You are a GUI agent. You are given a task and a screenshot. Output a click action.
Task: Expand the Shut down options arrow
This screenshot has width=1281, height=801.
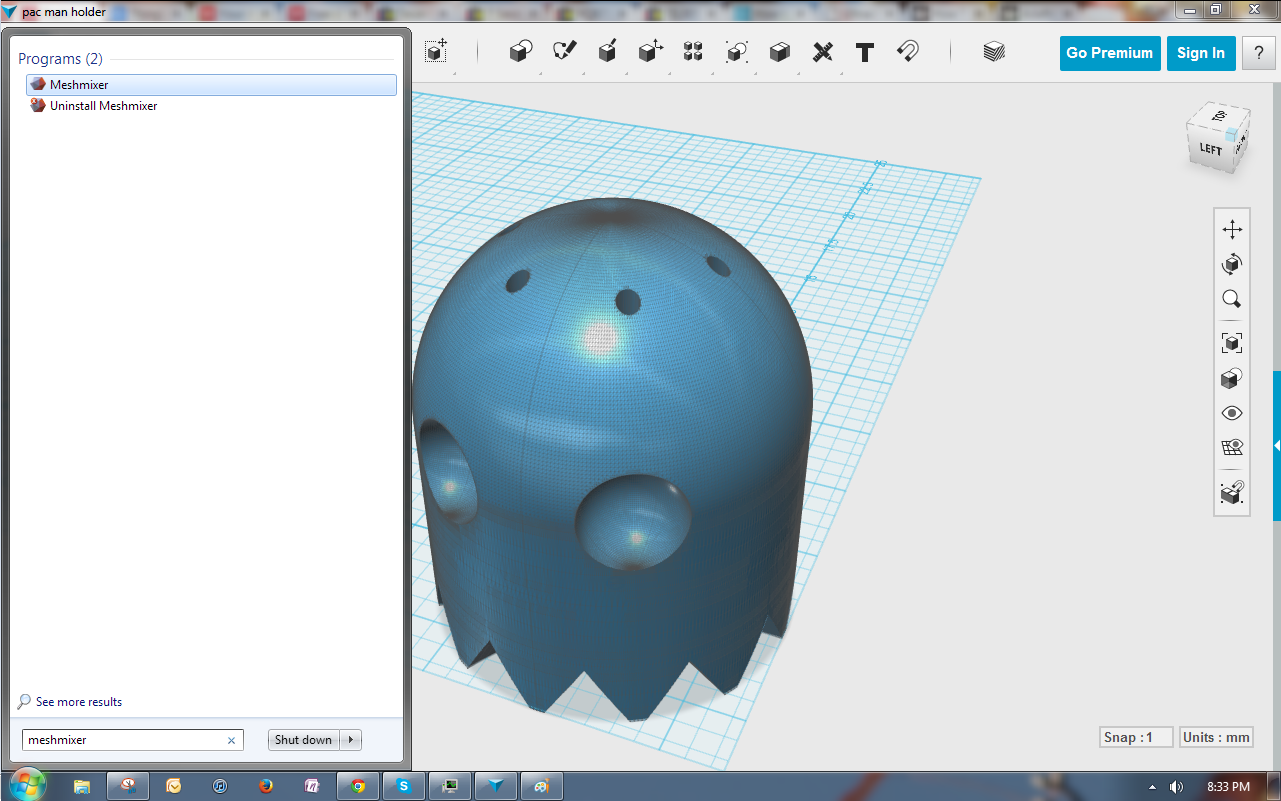click(351, 740)
